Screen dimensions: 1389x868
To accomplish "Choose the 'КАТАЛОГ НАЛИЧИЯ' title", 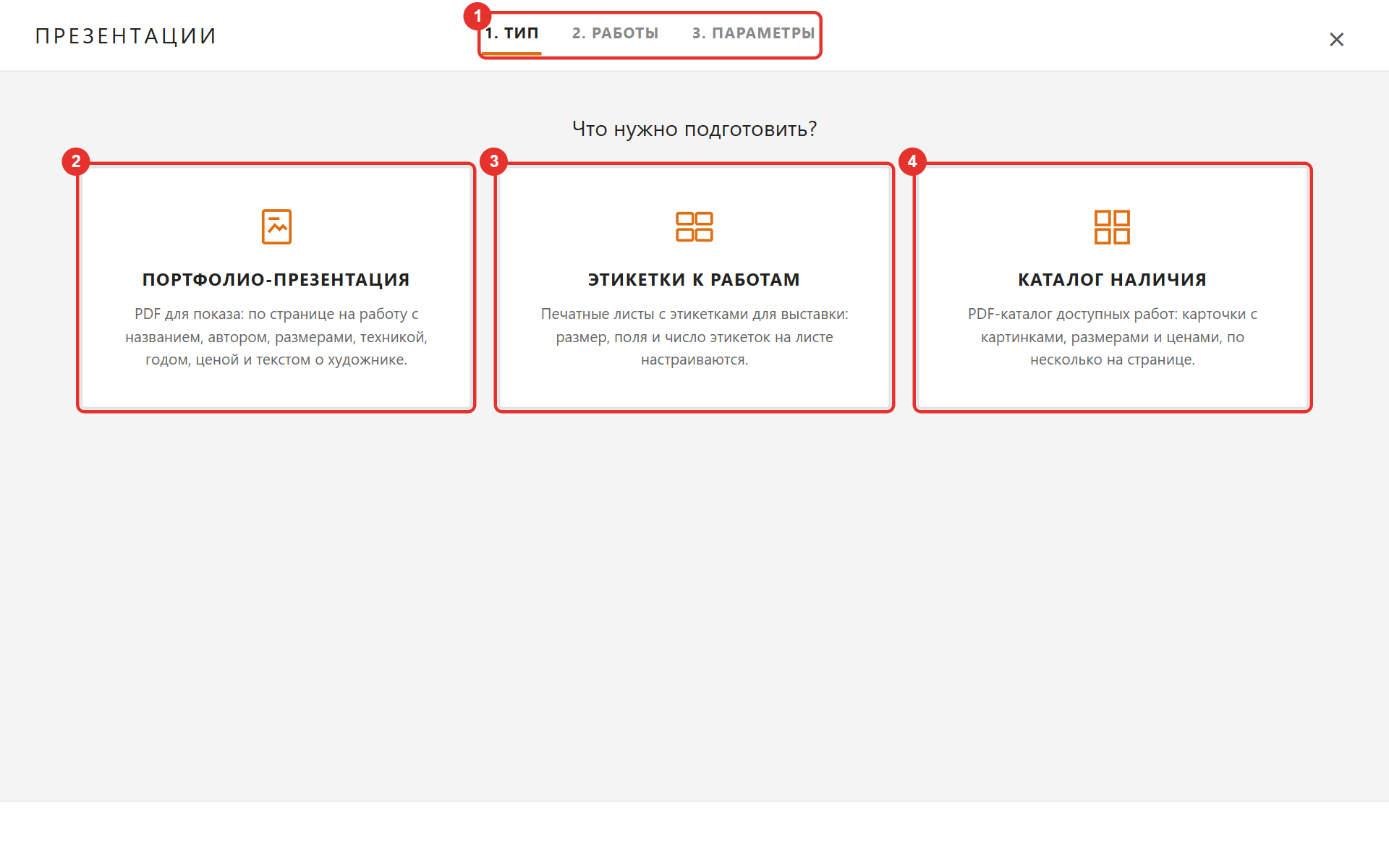I will pyautogui.click(x=1112, y=279).
